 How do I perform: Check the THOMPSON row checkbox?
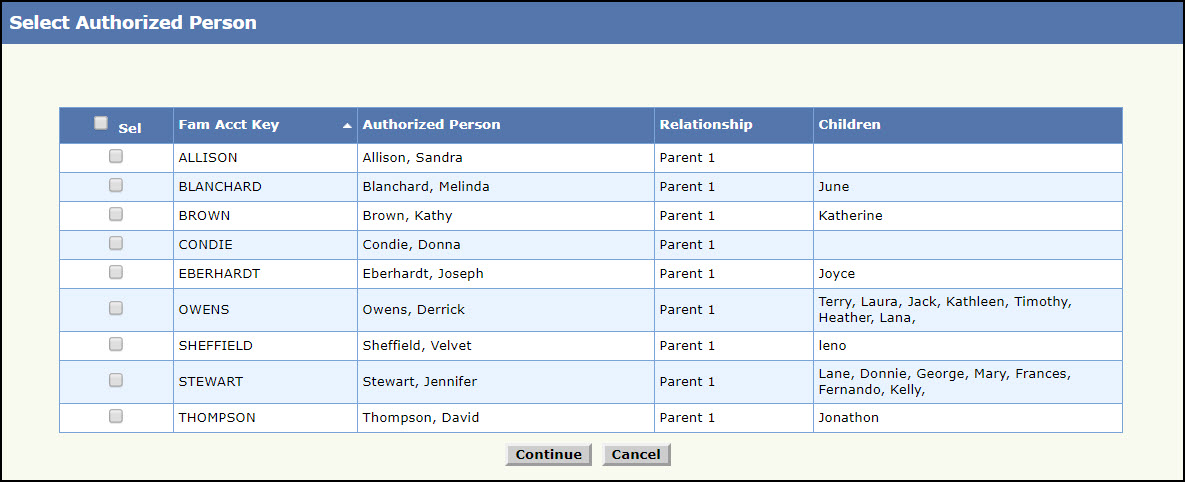pos(116,416)
